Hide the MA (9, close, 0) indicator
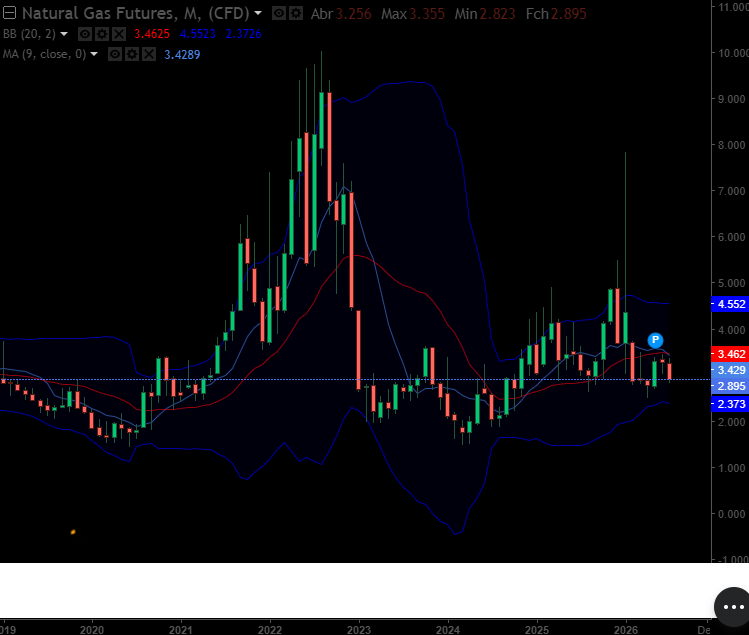Image resolution: width=749 pixels, height=635 pixels. [115, 54]
